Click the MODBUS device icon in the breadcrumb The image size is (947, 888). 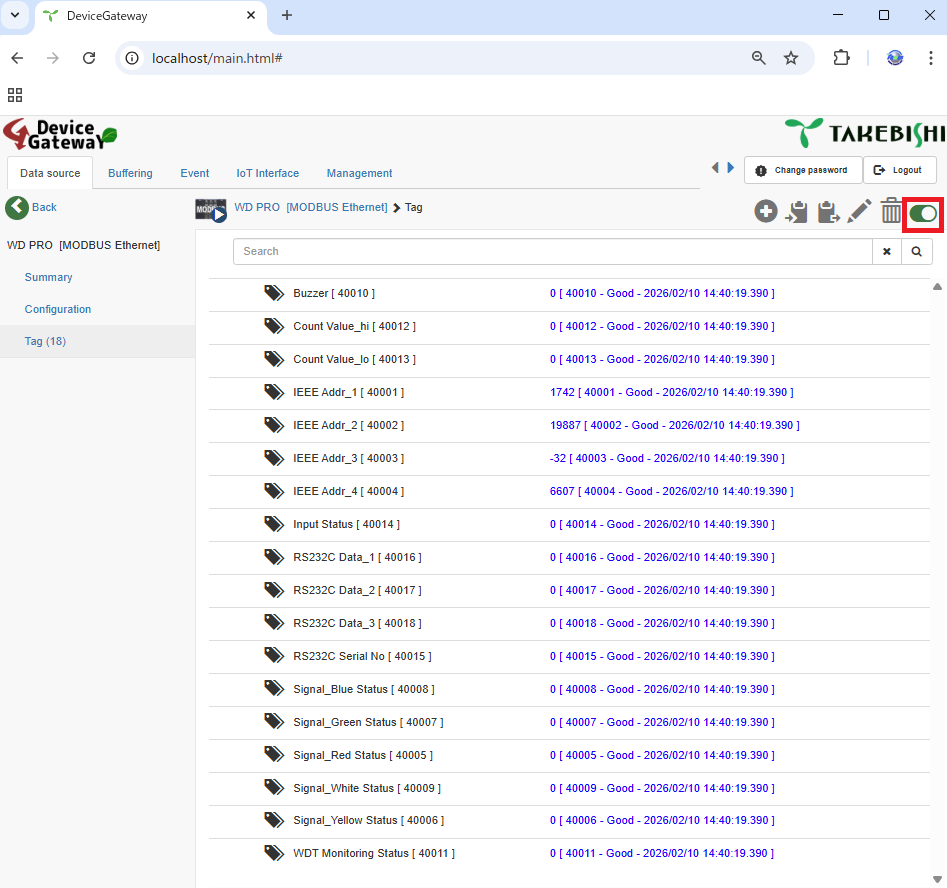pos(210,209)
